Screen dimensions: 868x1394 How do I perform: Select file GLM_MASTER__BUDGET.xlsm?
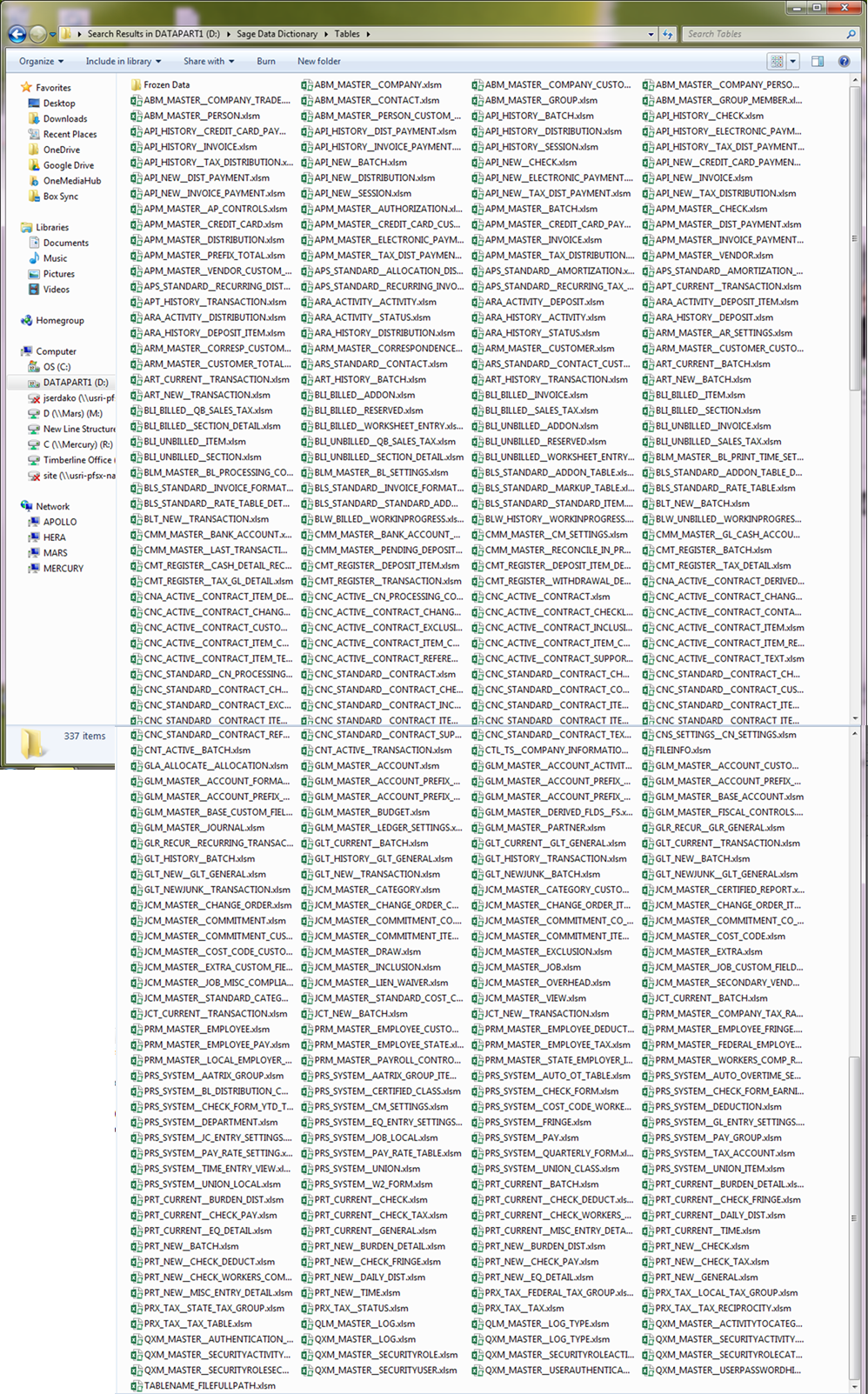[365, 812]
